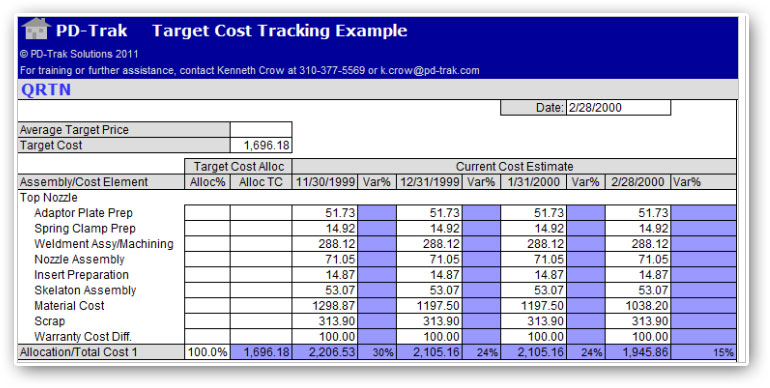
Task: Select the 12/31/1999 Skelaton Assembly cost cell
Action: coord(430,290)
